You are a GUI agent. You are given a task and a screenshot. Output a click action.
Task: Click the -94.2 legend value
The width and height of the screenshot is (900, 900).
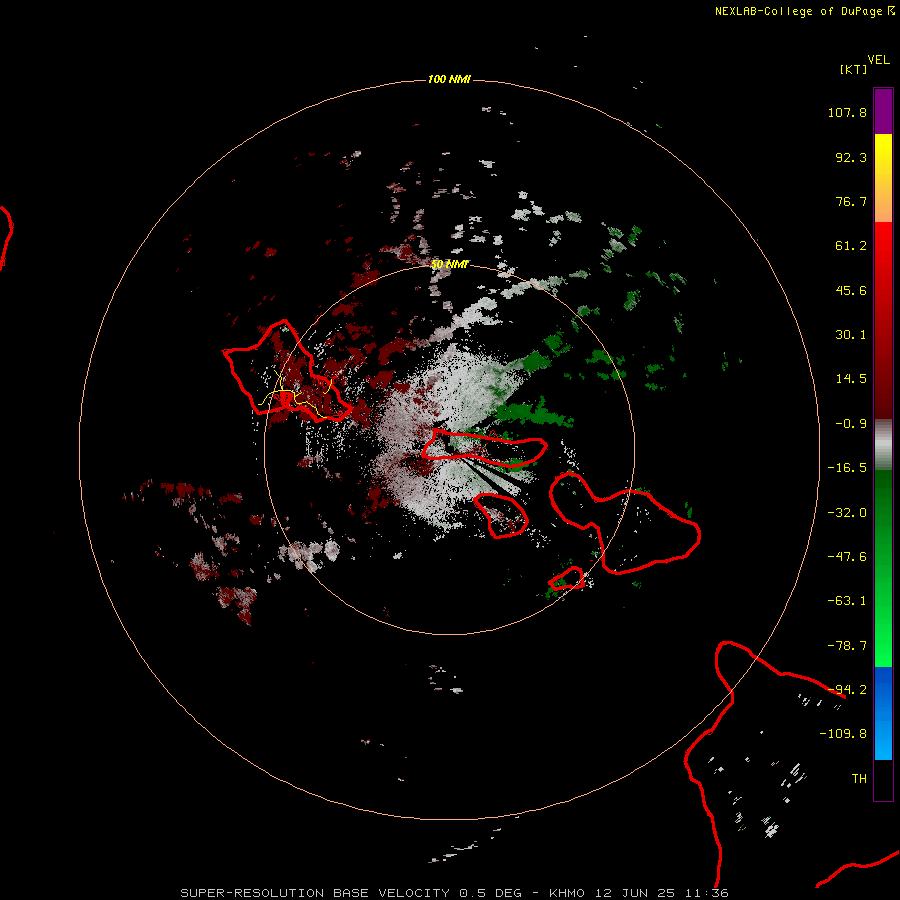point(847,690)
